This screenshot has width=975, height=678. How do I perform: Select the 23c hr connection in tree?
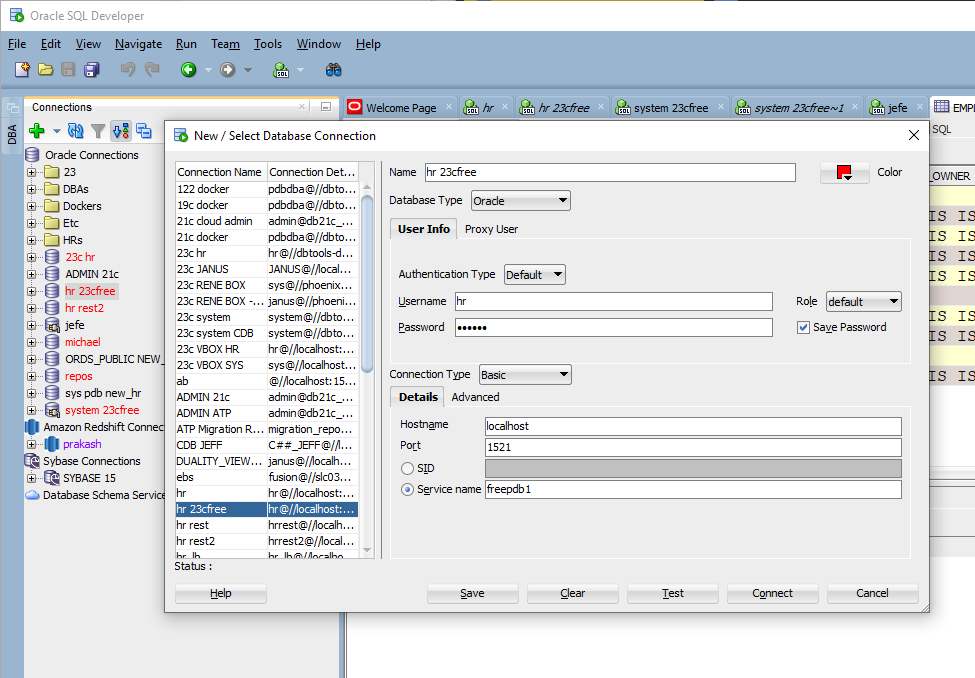(x=80, y=257)
